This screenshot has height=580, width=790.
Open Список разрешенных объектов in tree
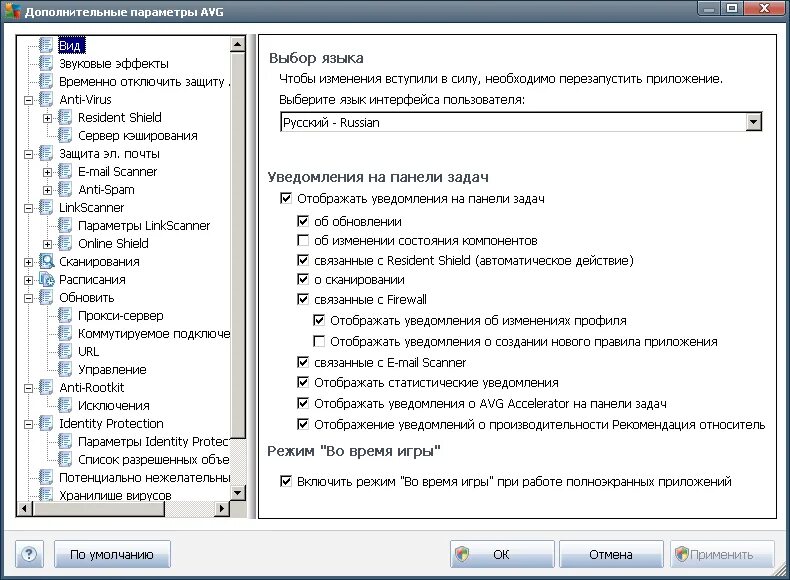[x=153, y=460]
